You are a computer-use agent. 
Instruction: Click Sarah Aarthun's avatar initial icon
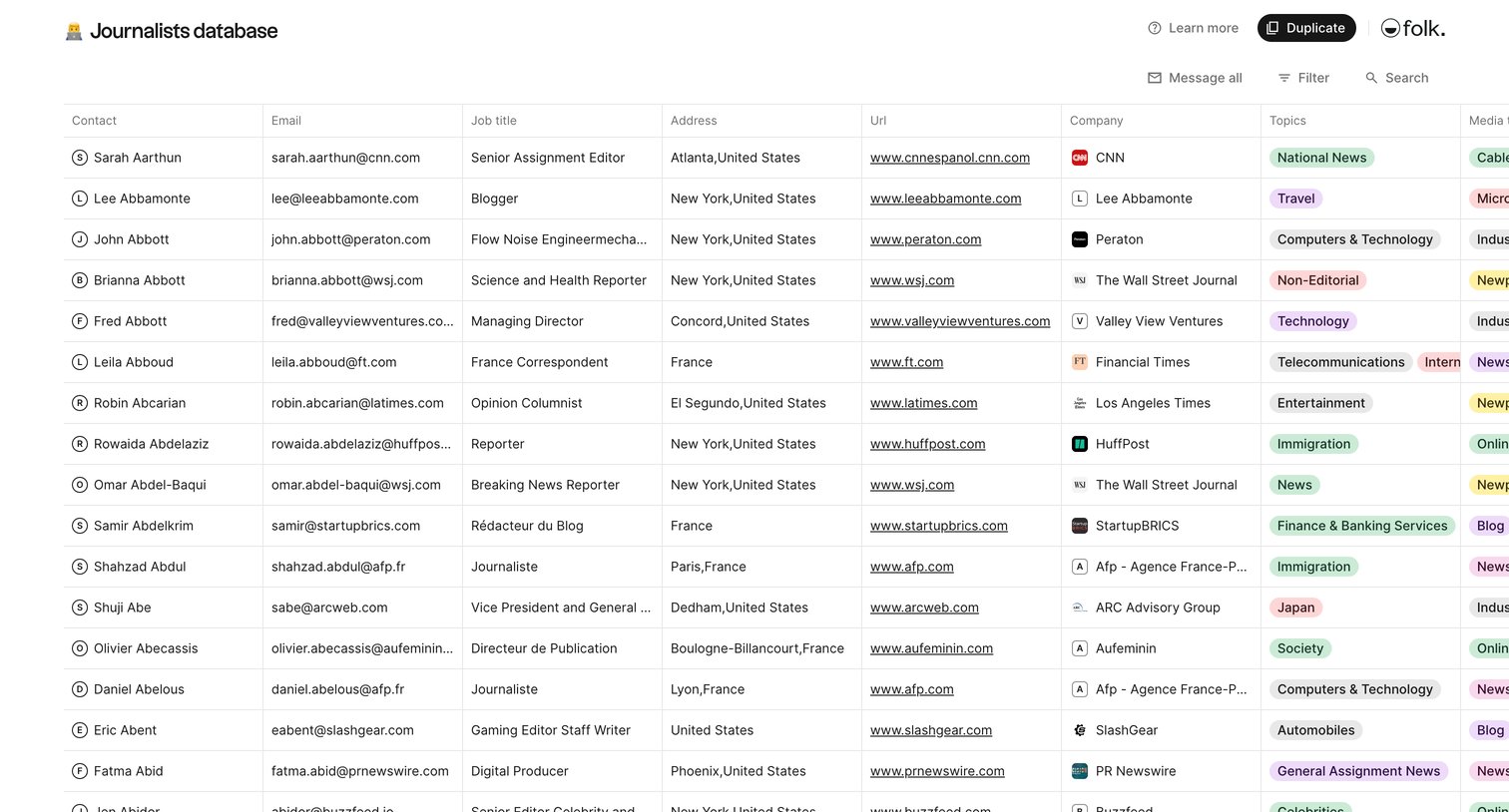tap(80, 158)
